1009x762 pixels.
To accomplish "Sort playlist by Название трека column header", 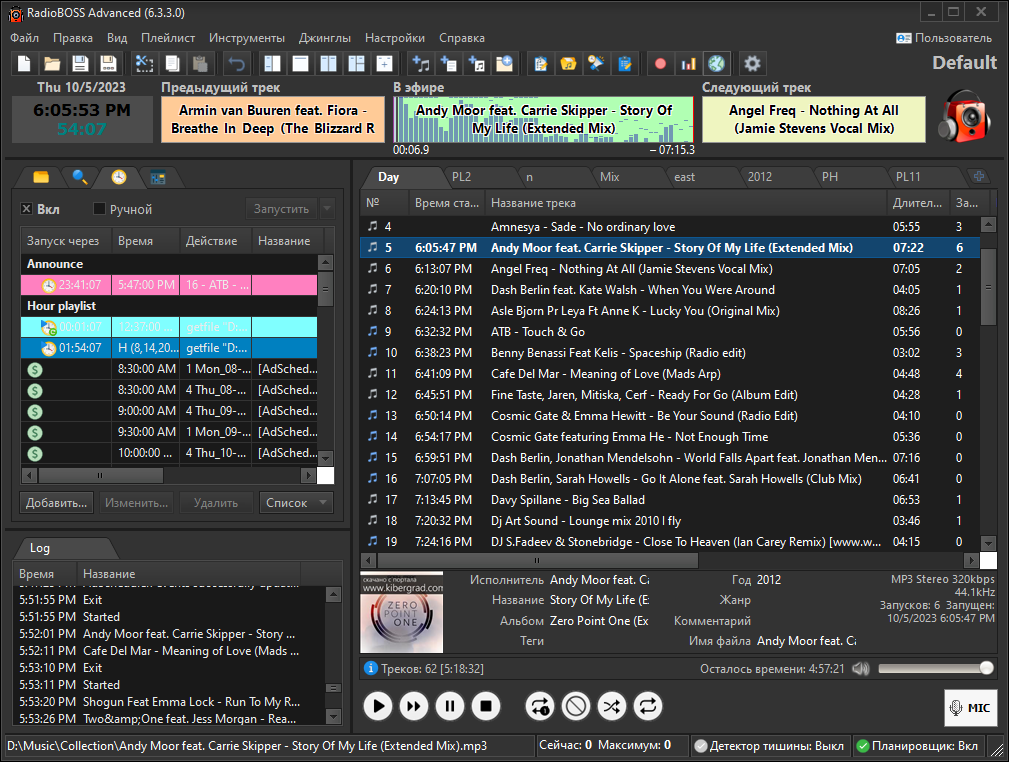I will click(686, 203).
